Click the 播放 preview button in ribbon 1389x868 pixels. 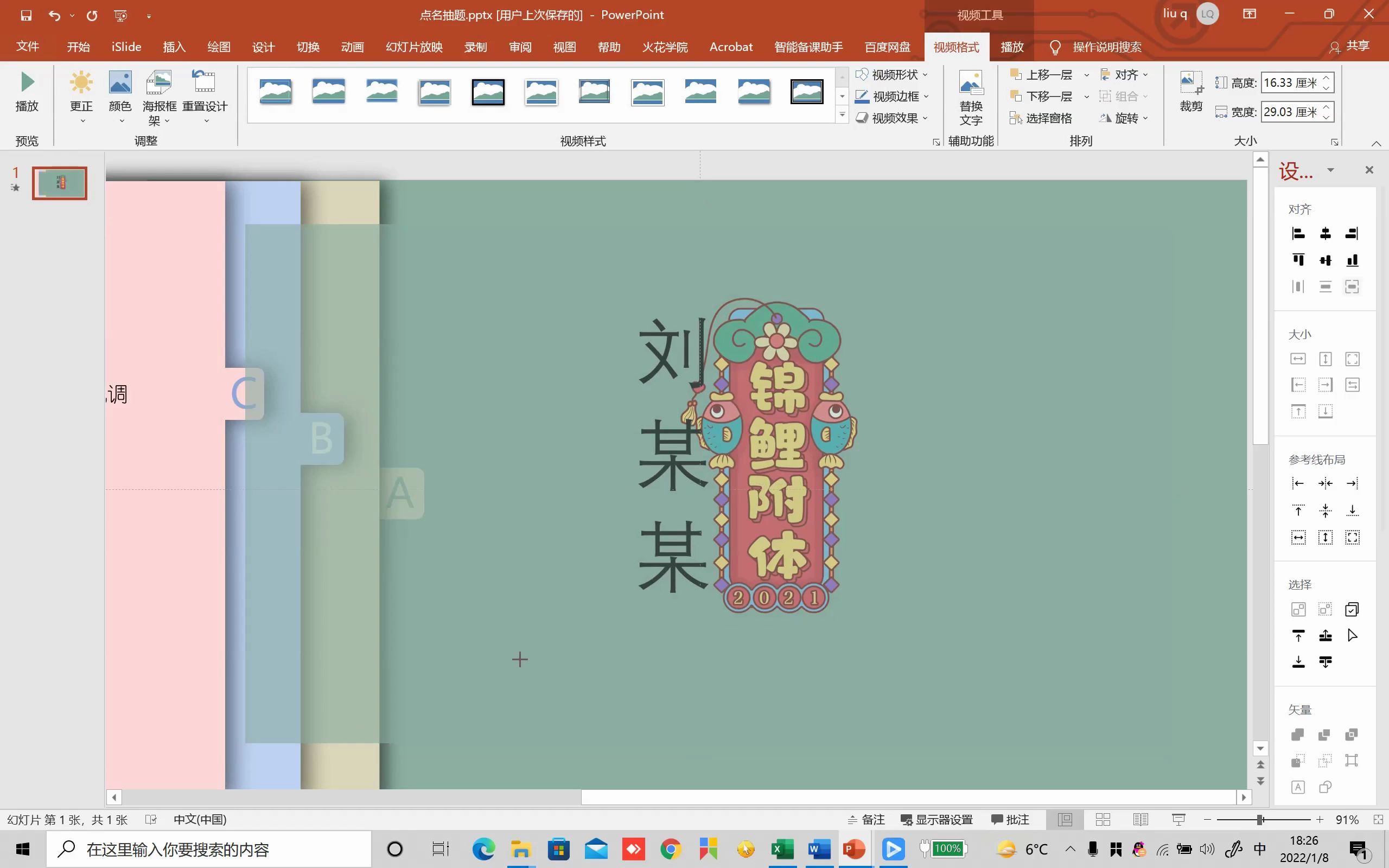click(x=27, y=92)
